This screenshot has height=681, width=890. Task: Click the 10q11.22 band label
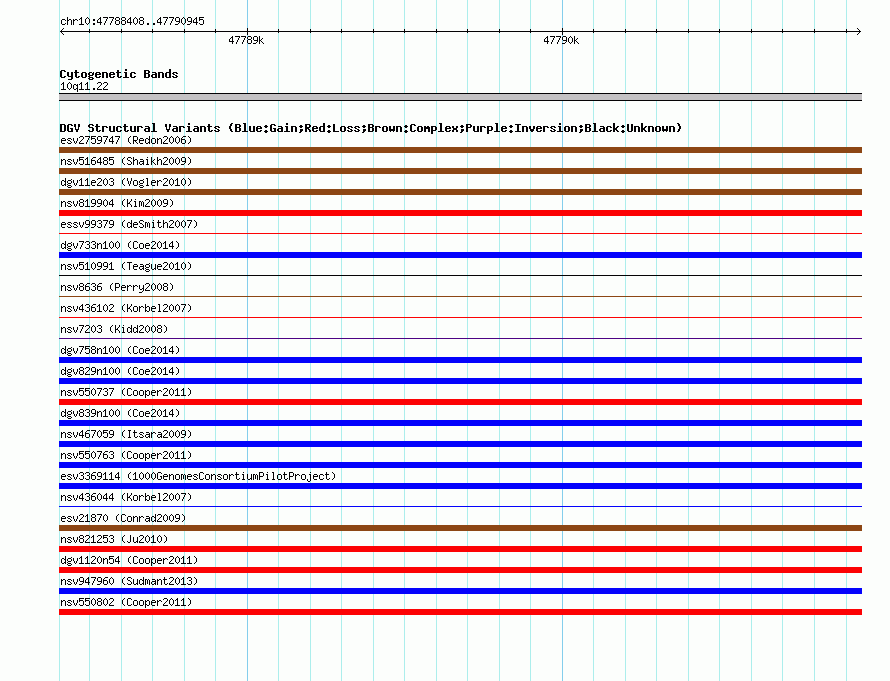[84, 86]
